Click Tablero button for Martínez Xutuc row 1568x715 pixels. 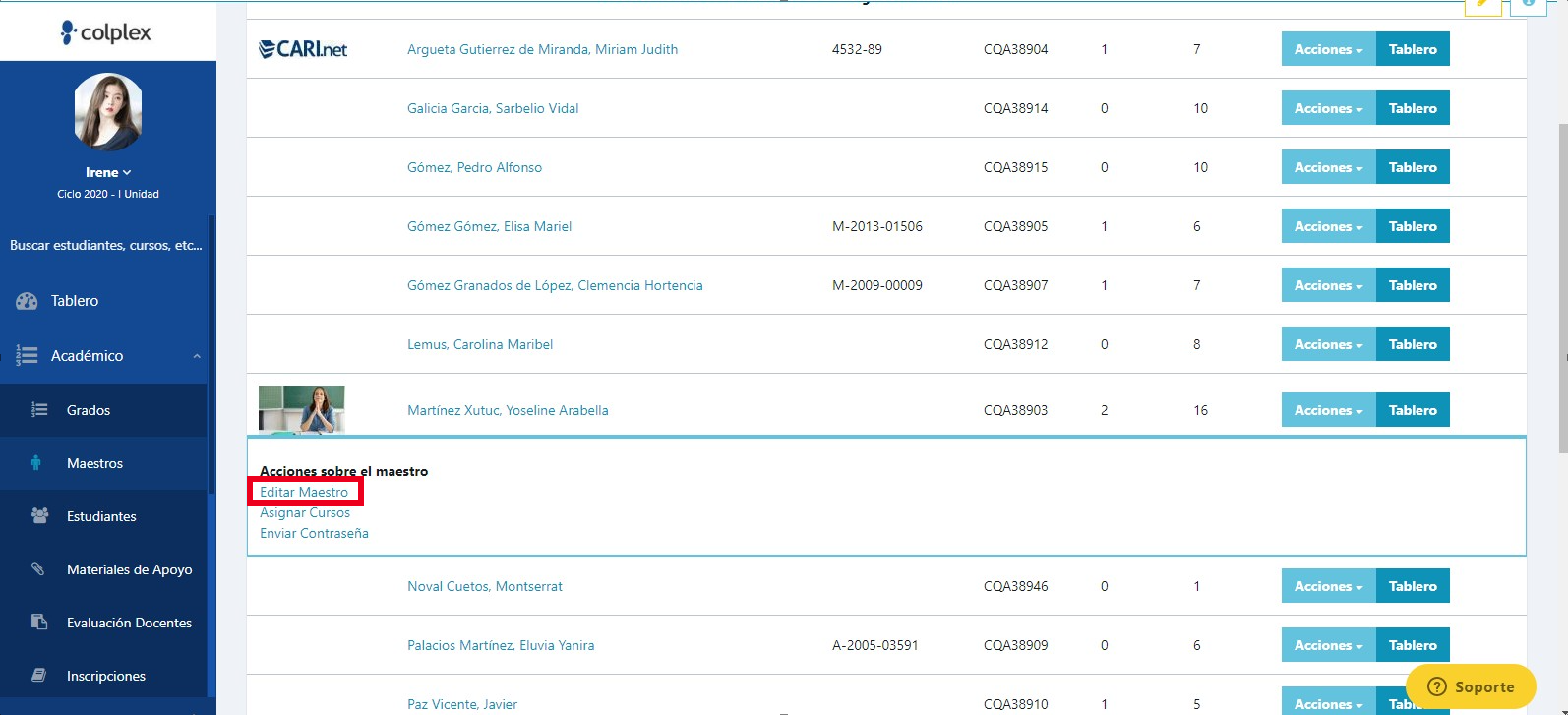[1413, 410]
